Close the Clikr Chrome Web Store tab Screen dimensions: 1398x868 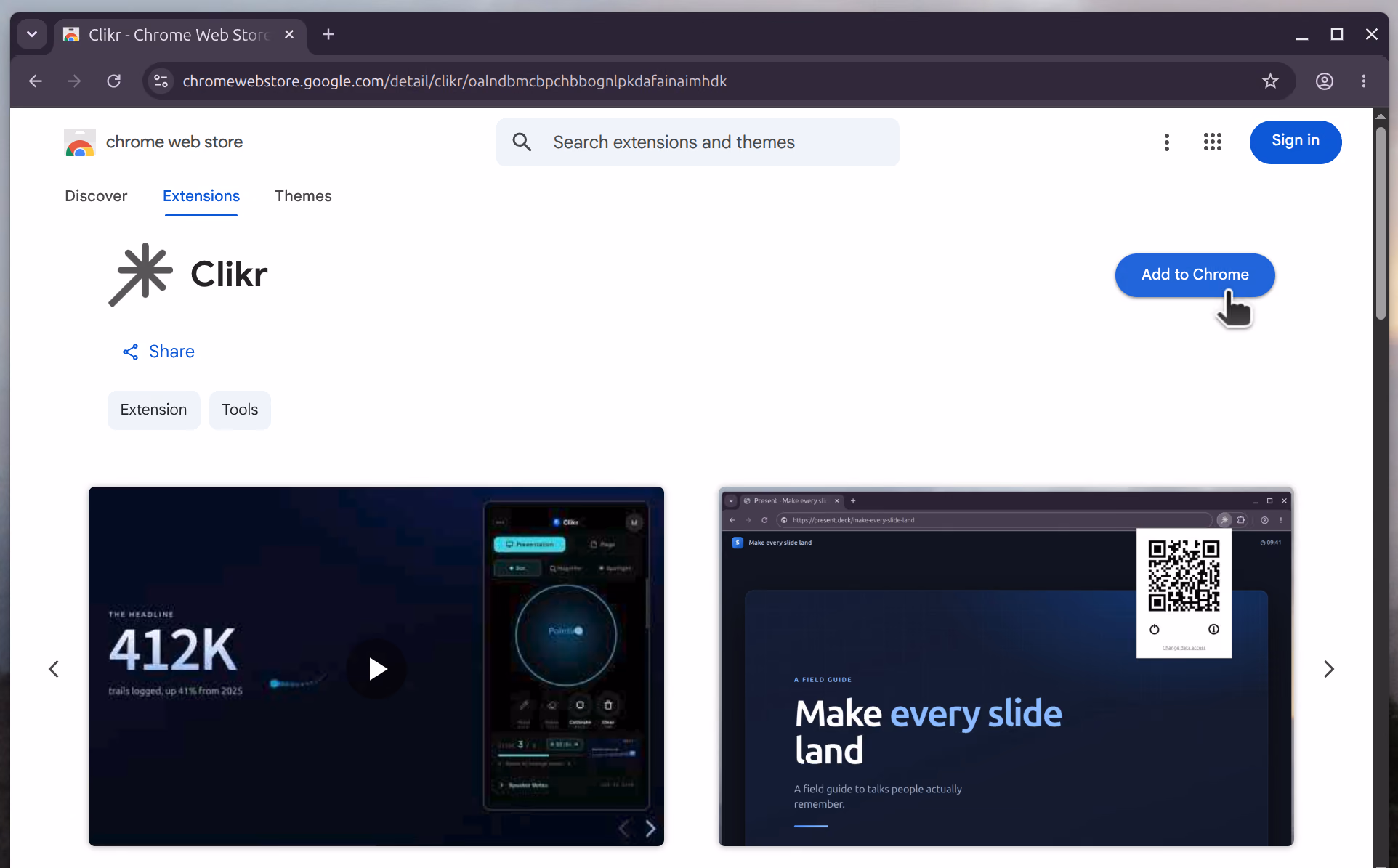[x=289, y=34]
